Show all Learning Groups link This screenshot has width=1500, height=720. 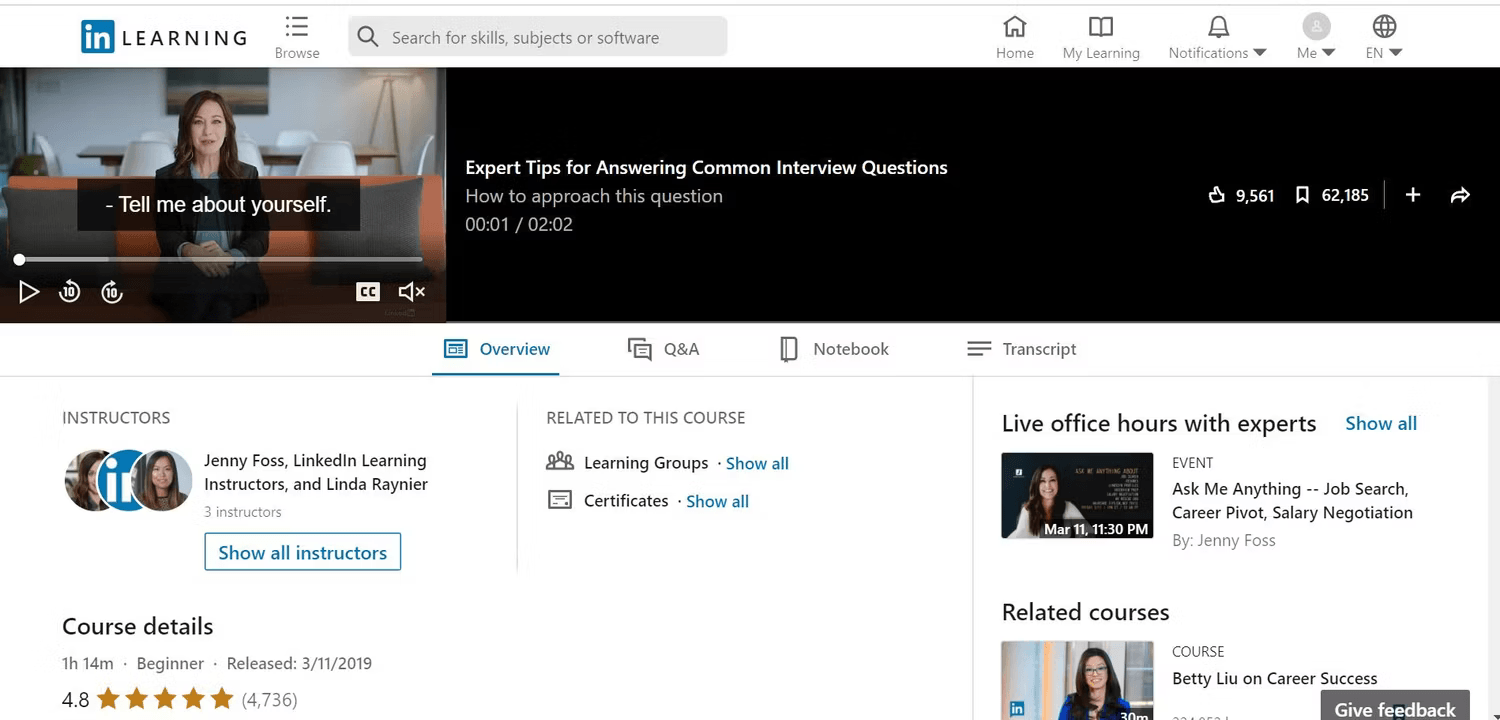point(757,463)
